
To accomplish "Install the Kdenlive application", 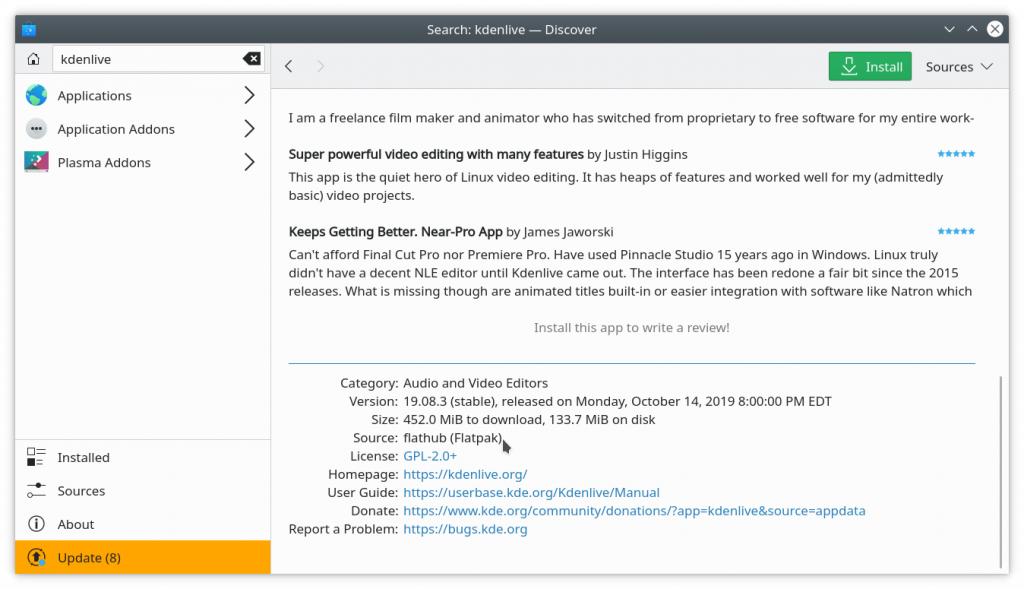I will [x=870, y=67].
